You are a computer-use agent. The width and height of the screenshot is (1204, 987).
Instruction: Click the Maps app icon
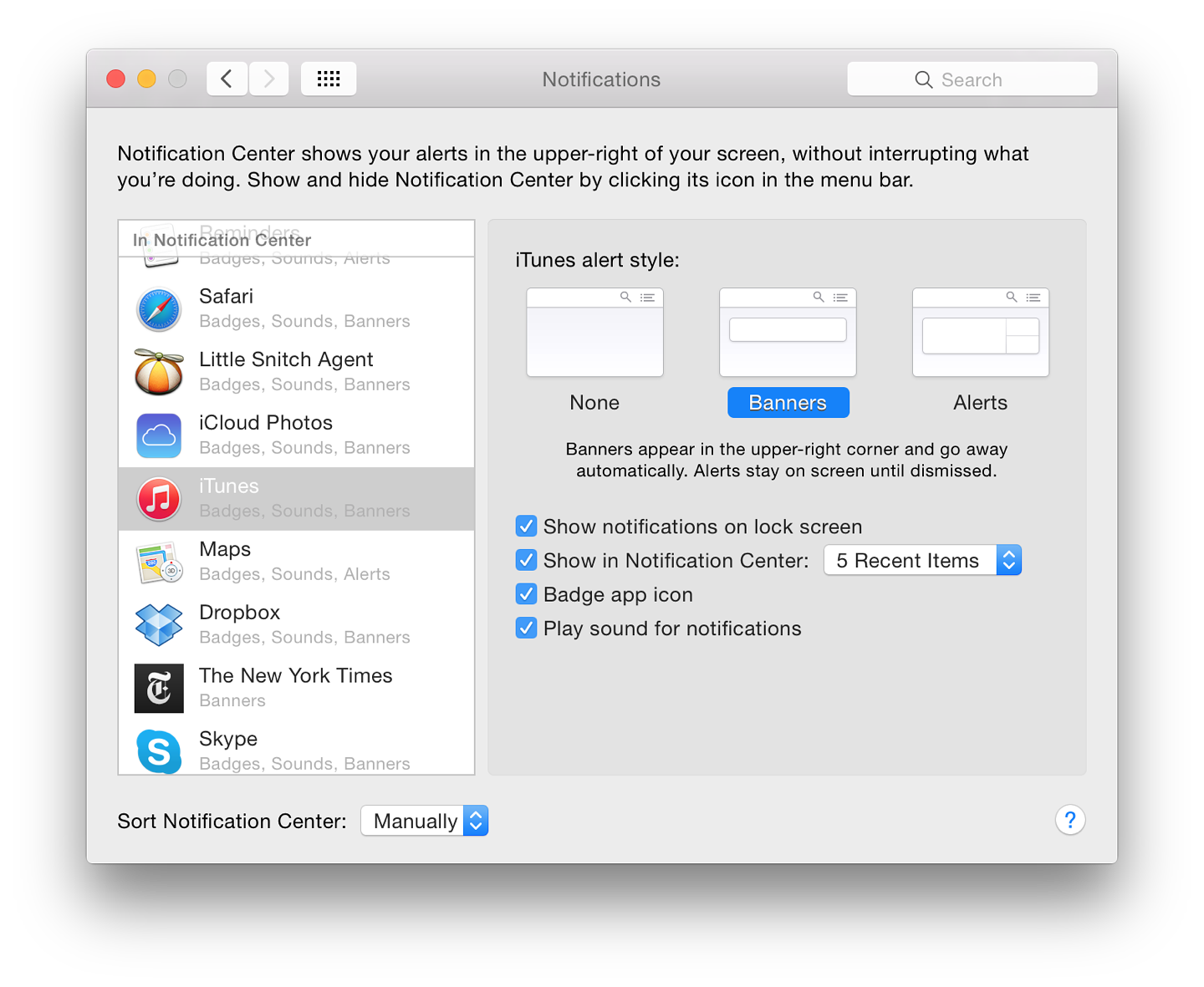[x=159, y=562]
